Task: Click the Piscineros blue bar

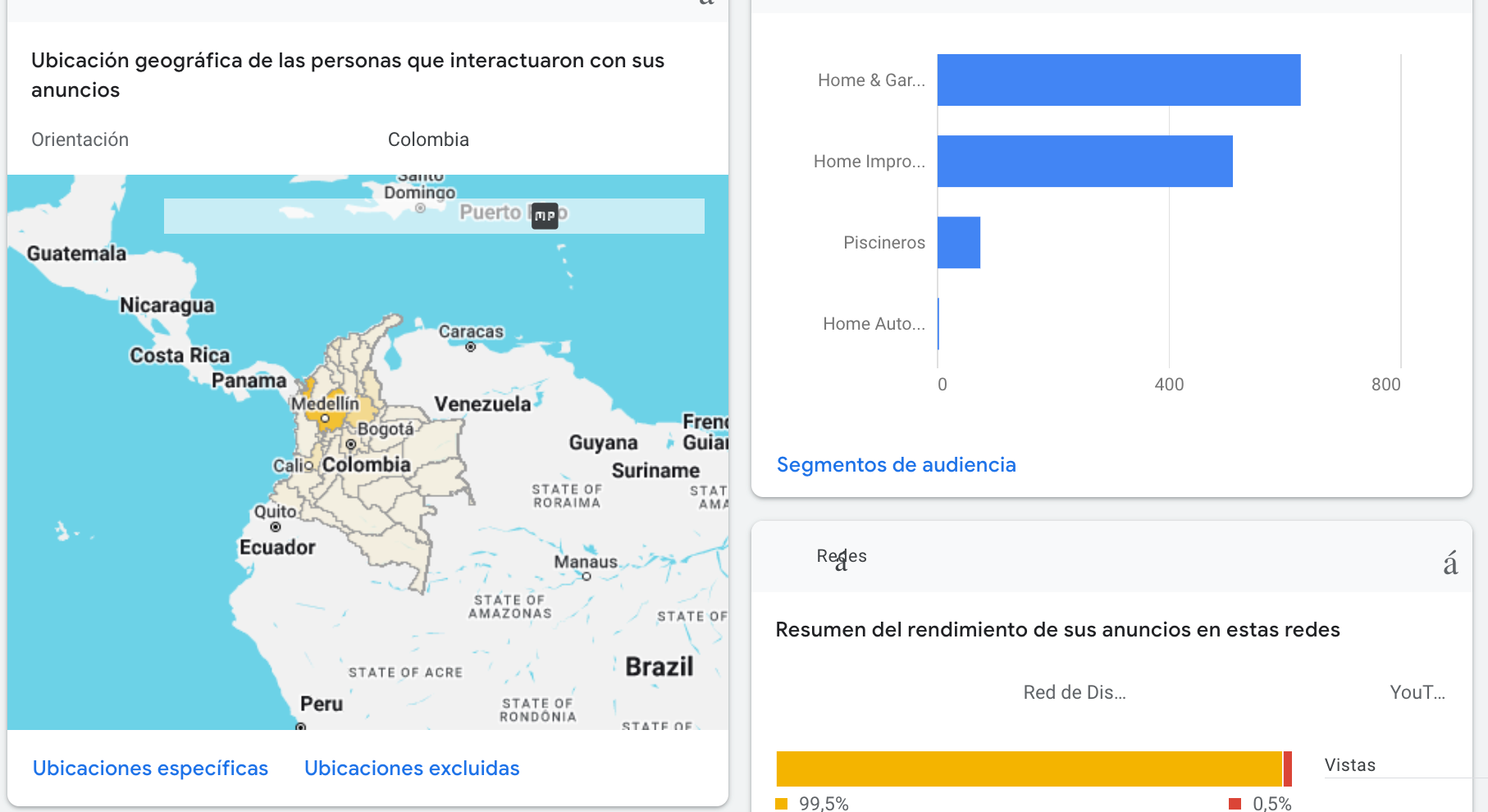Action: point(959,242)
